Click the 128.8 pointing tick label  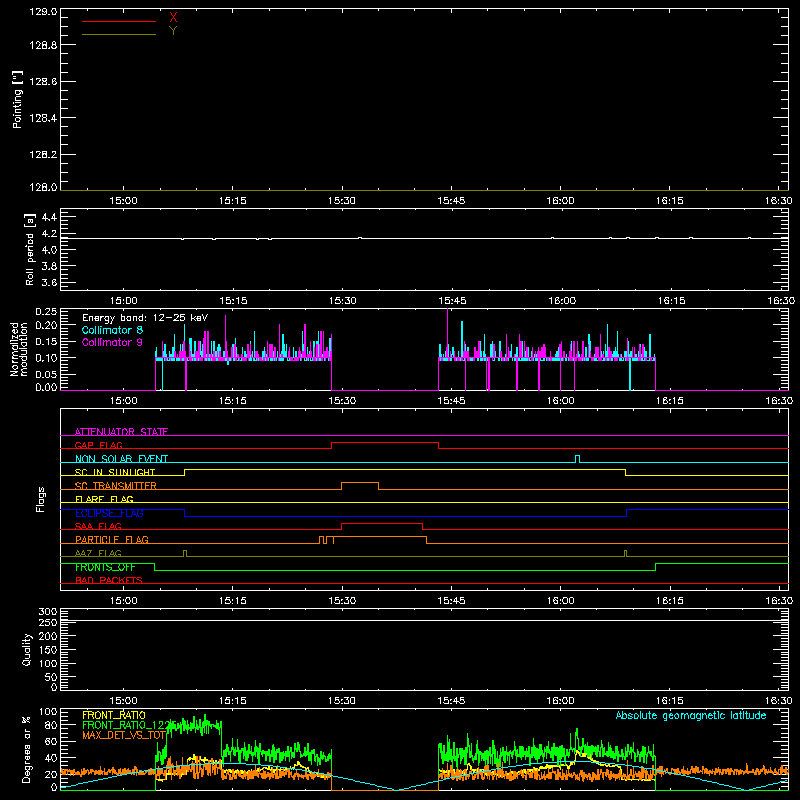pos(43,45)
